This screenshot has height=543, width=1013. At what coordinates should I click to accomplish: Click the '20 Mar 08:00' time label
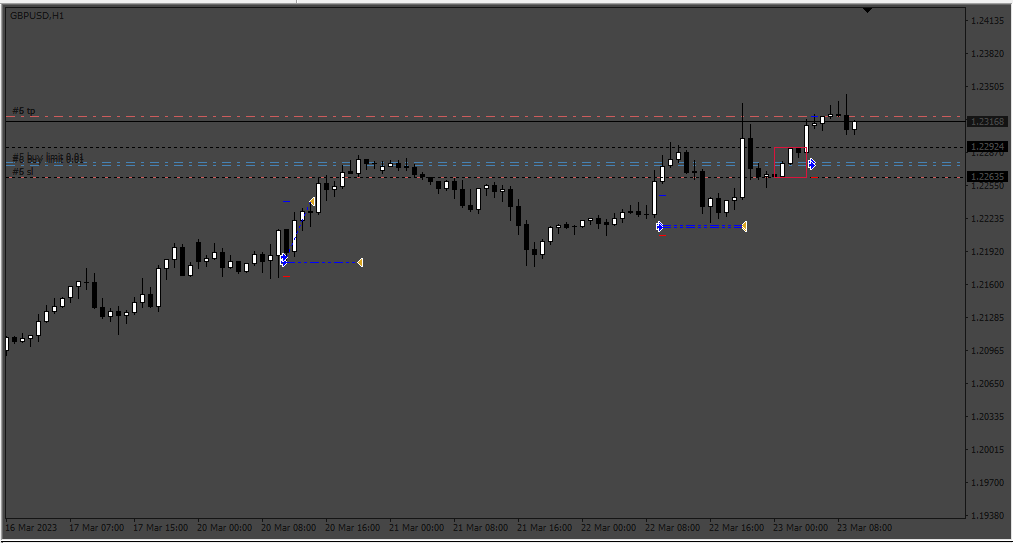pyautogui.click(x=288, y=527)
